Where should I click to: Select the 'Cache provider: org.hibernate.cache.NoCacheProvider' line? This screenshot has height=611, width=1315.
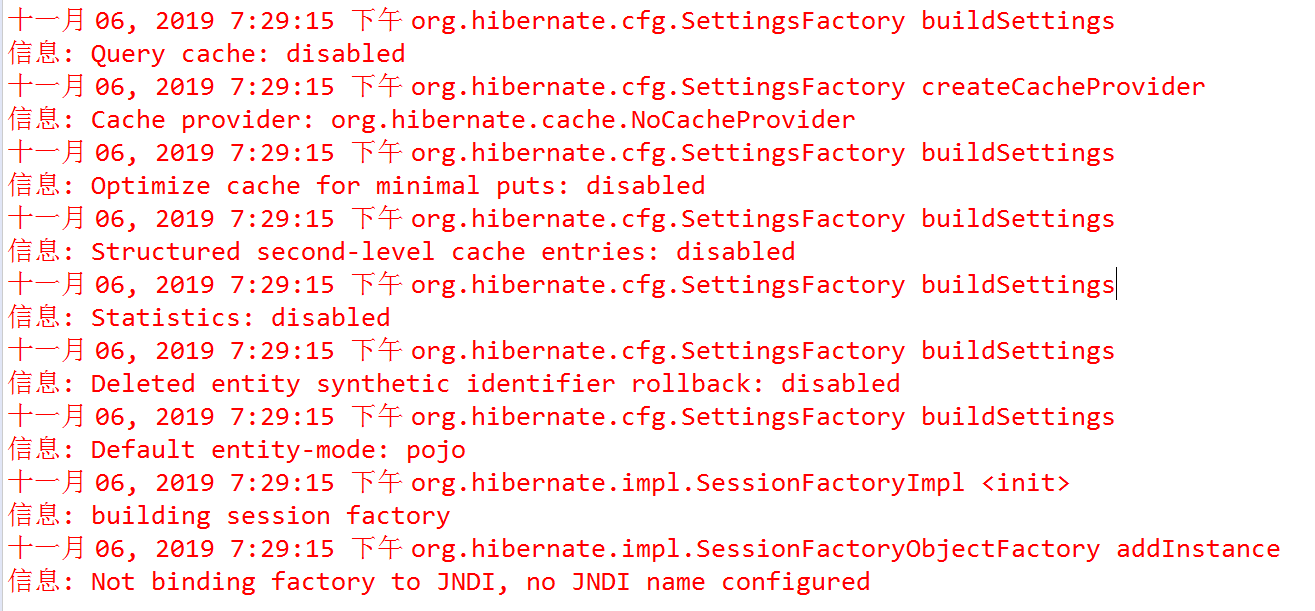tap(432, 120)
